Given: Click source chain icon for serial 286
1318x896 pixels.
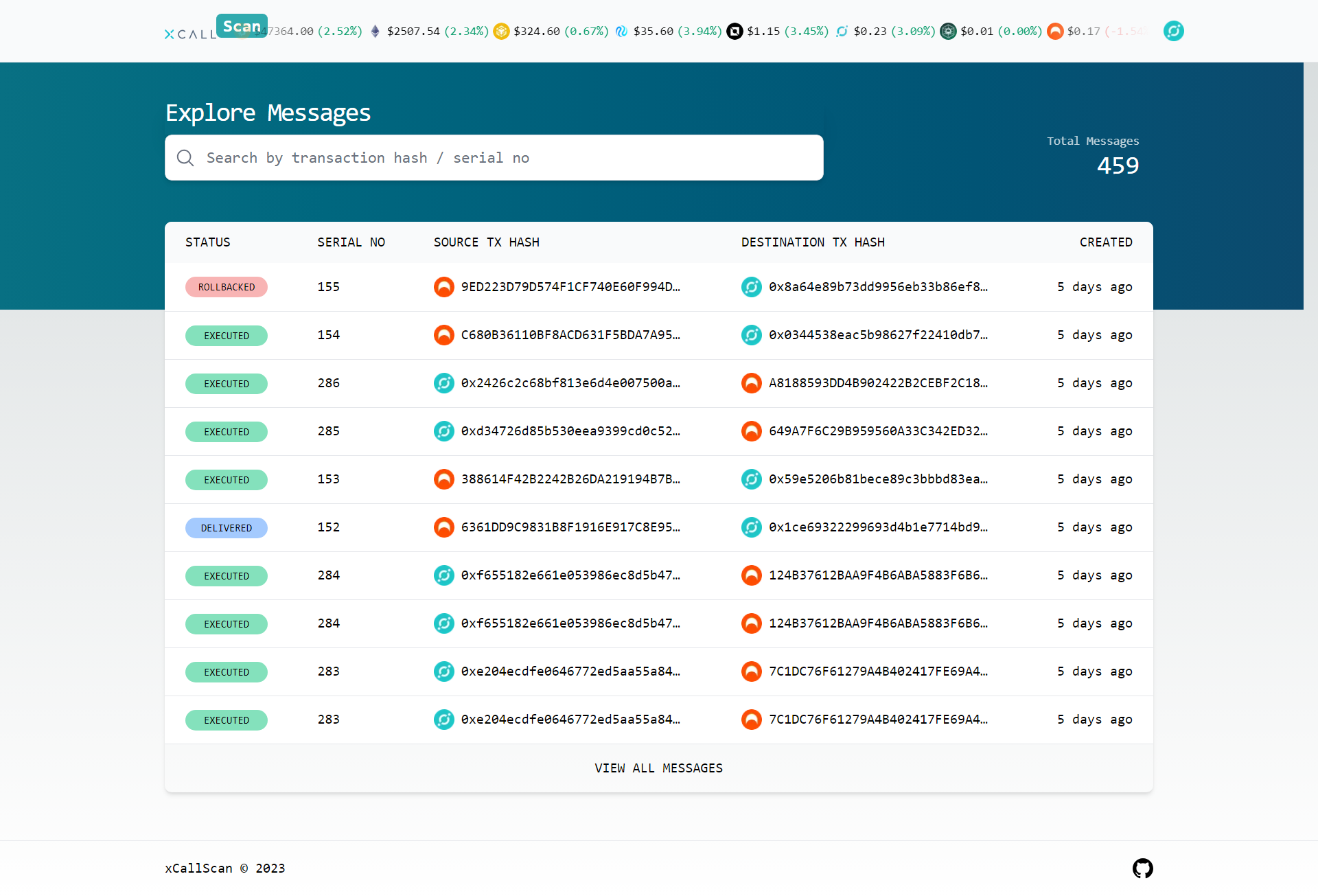Looking at the screenshot, I should [443, 383].
